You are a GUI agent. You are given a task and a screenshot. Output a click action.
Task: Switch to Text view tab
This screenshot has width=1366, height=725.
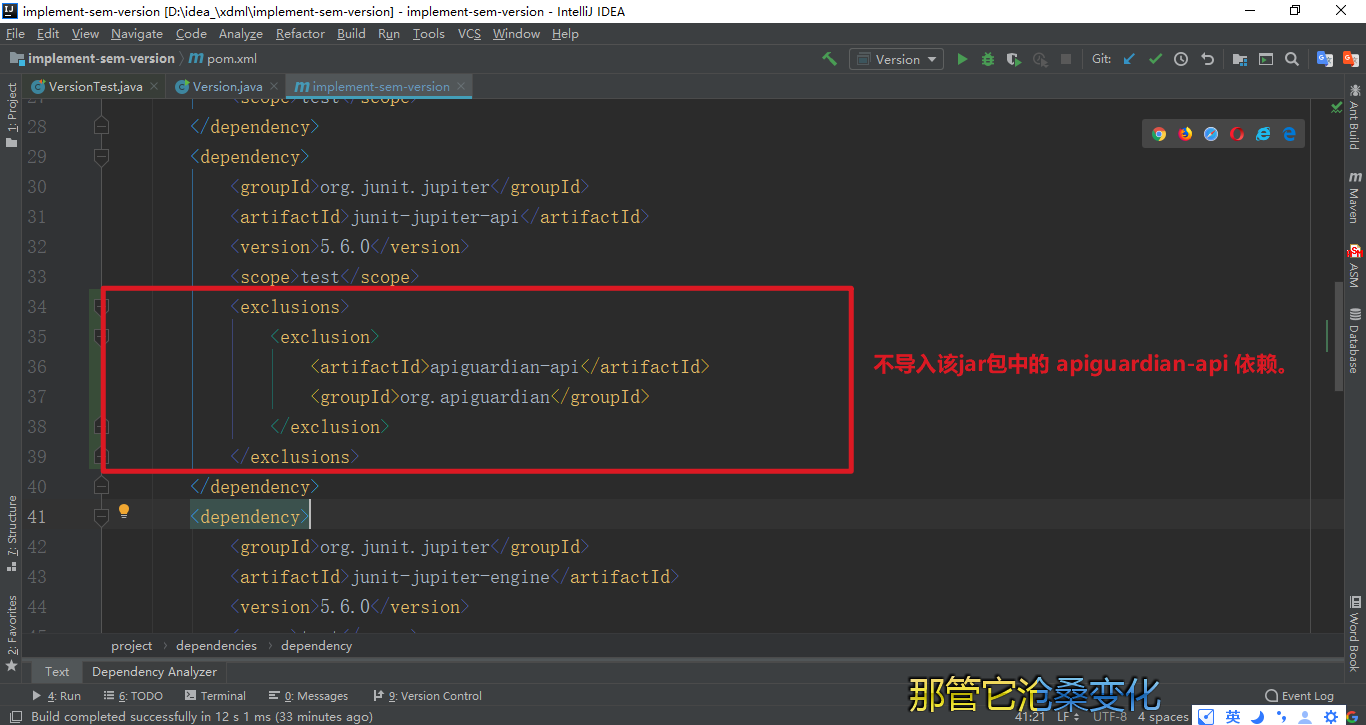click(57, 672)
